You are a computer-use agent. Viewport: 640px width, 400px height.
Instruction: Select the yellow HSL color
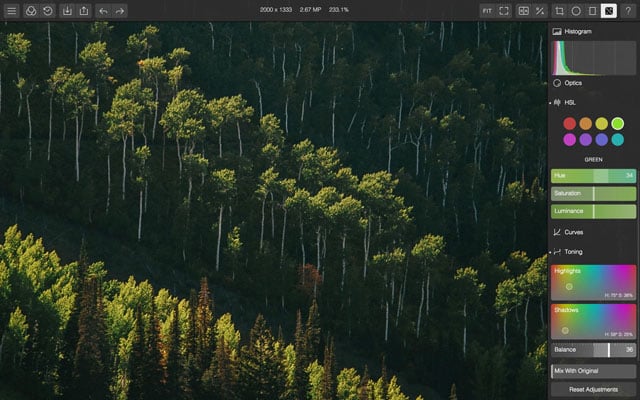[x=601, y=123]
